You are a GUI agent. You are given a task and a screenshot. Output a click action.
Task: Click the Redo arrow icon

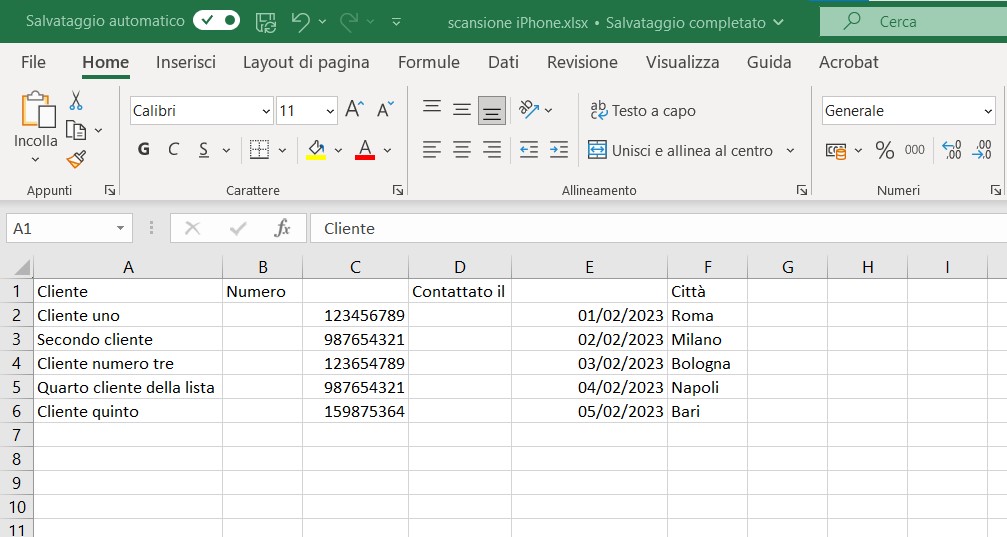(349, 22)
